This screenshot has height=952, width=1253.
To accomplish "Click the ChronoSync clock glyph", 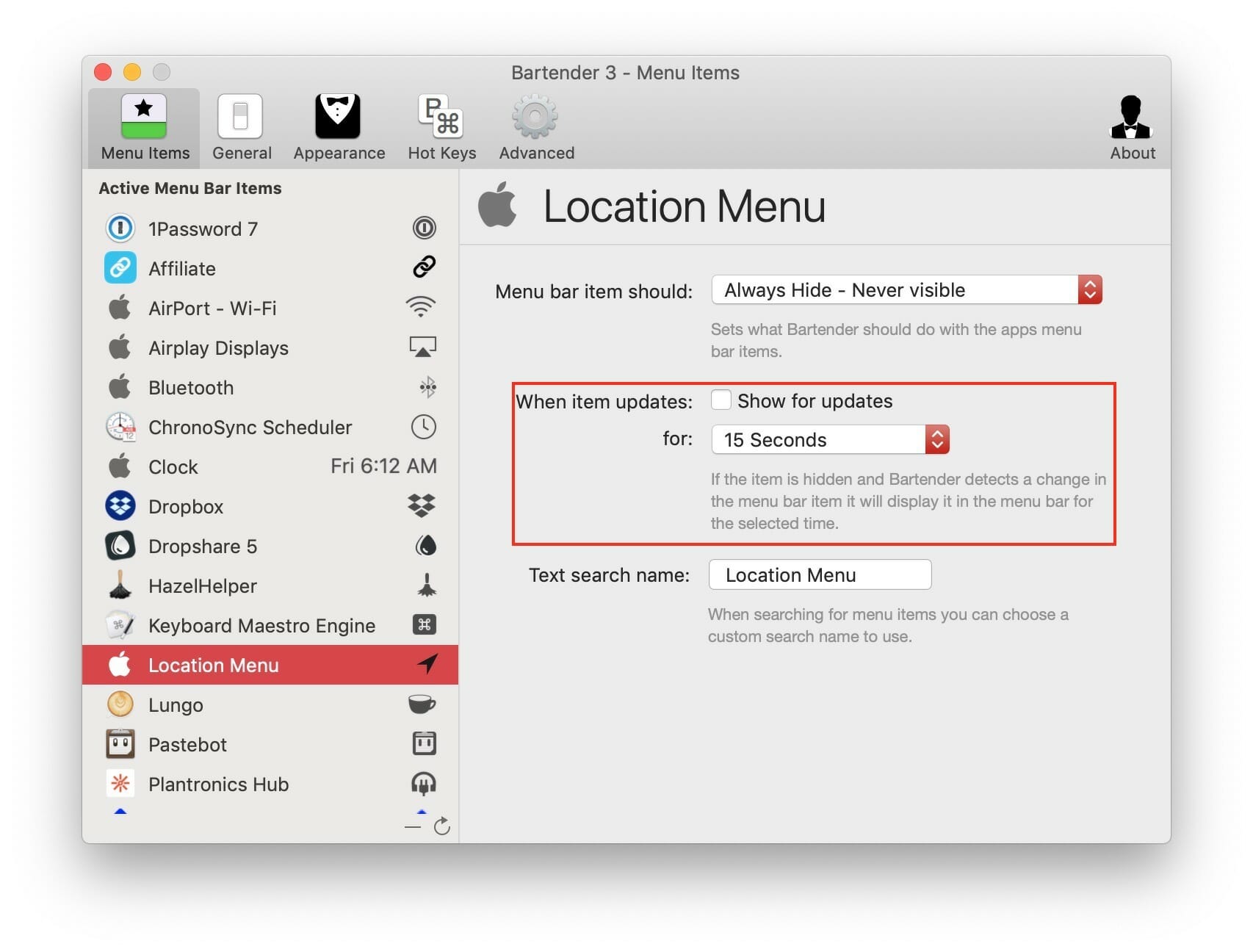I will pyautogui.click(x=424, y=427).
